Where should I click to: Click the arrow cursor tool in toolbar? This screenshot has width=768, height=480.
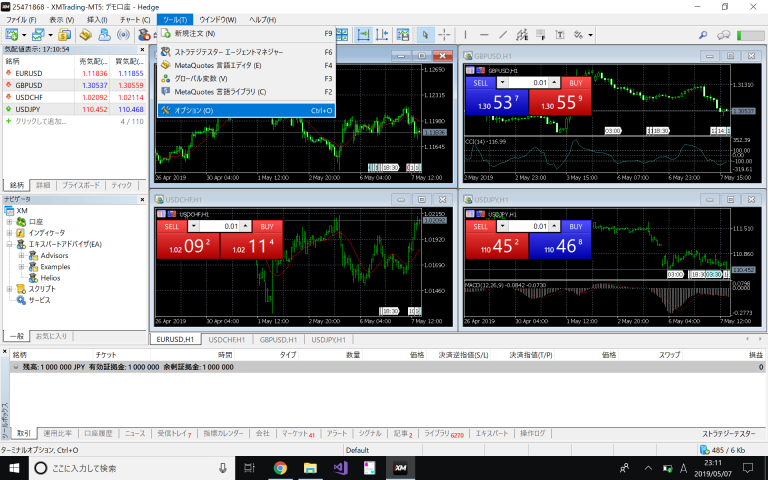[425, 34]
